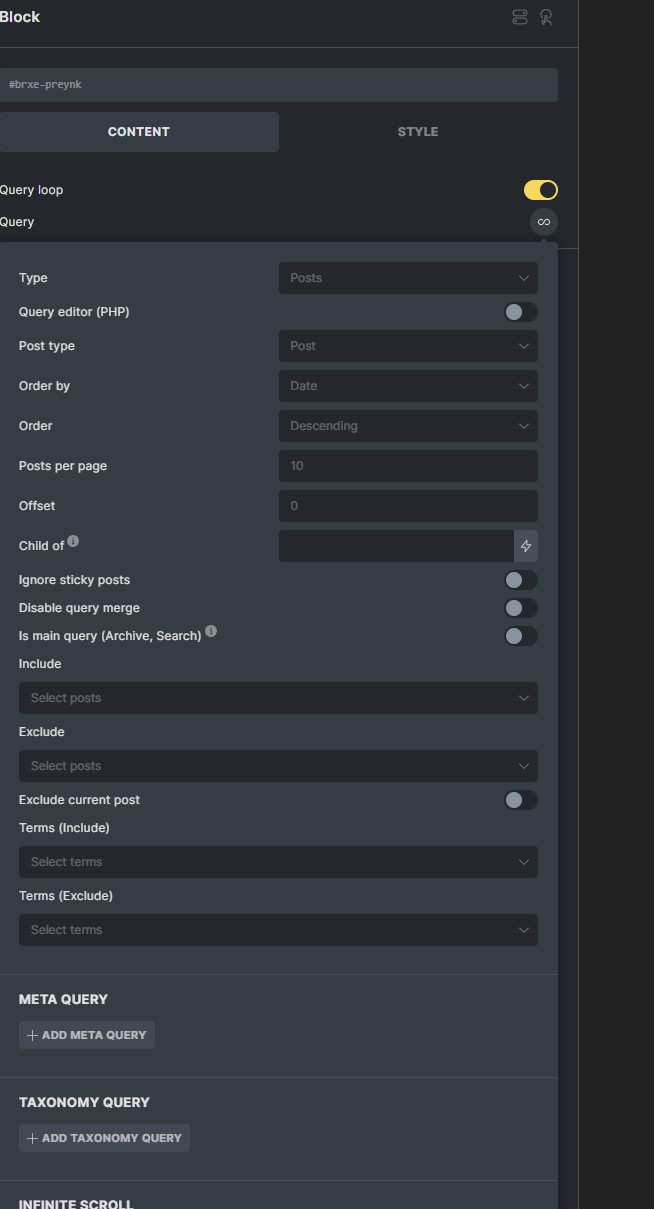Click info icon next to Is main query
Viewport: 654px width, 1209px height.
[x=211, y=631]
